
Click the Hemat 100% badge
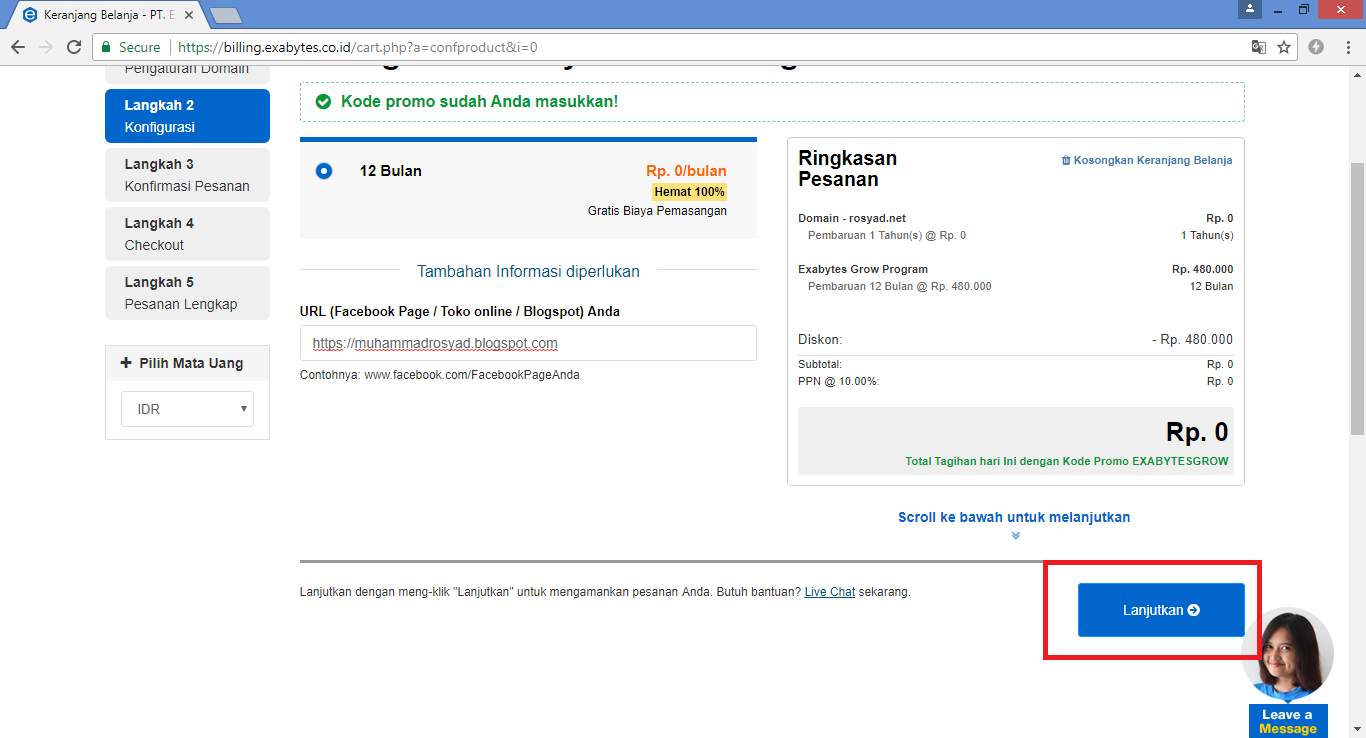click(689, 192)
